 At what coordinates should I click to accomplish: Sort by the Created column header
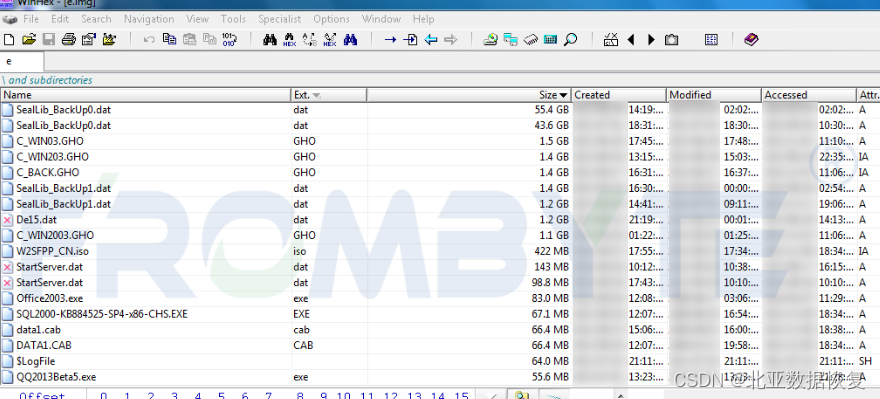tap(619, 95)
